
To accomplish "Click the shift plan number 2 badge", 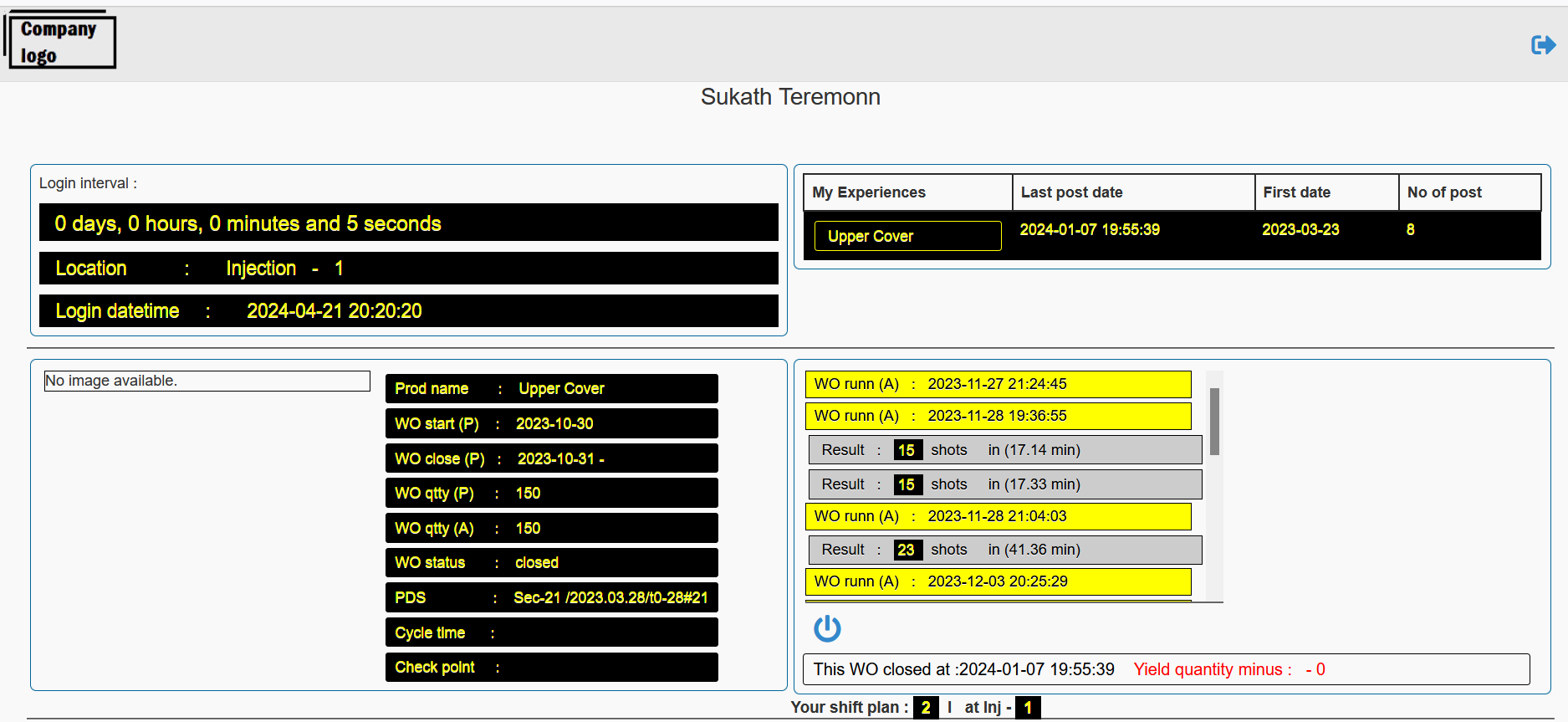I will click(926, 708).
